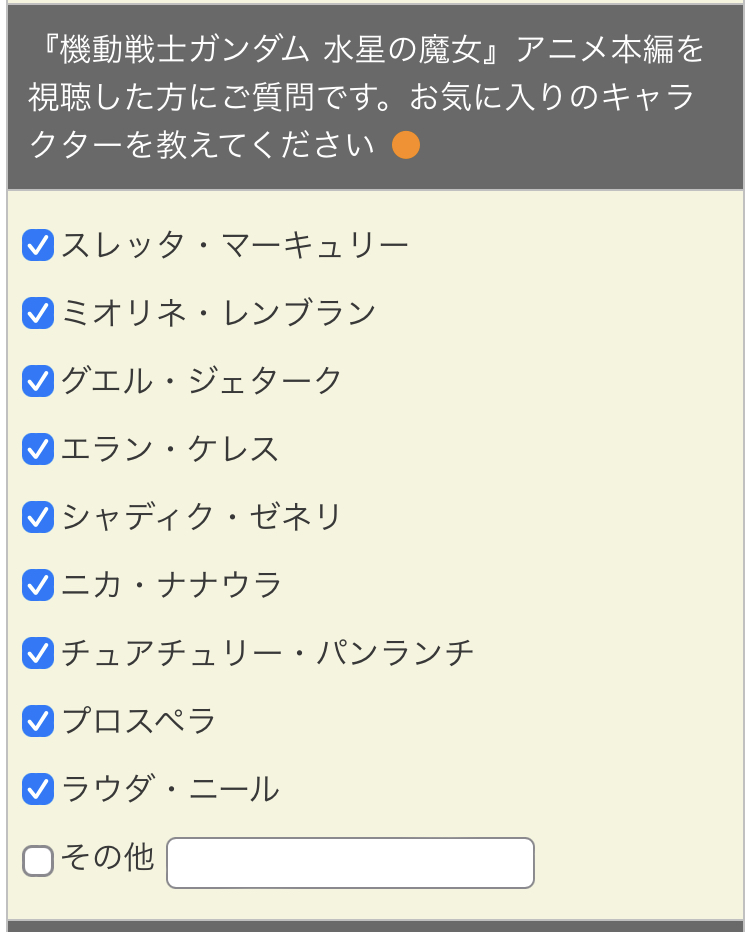The width and height of the screenshot is (750, 932).
Task: Enable the その他 checkbox
Action: (x=38, y=861)
